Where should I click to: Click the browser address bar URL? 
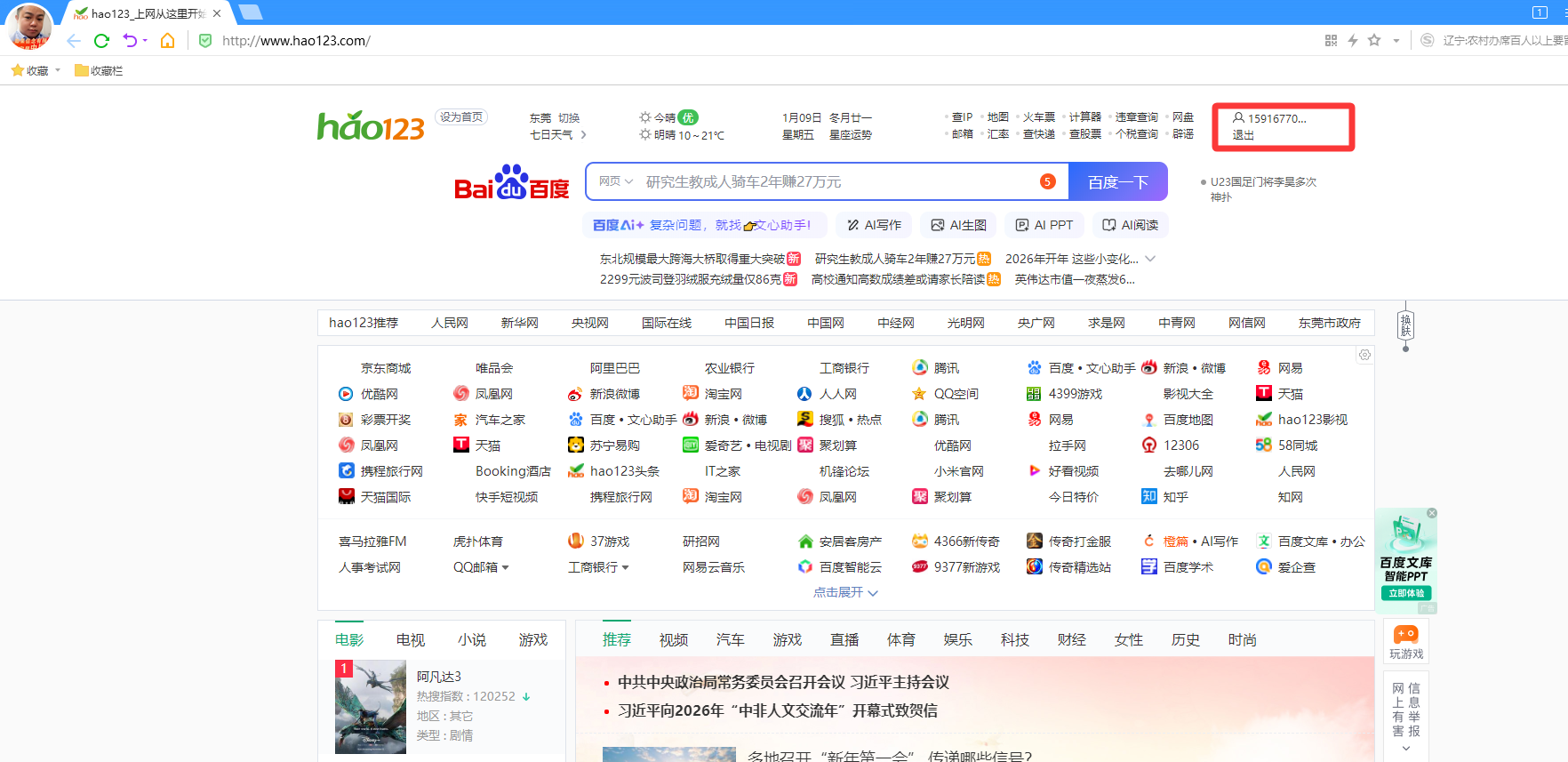(296, 41)
